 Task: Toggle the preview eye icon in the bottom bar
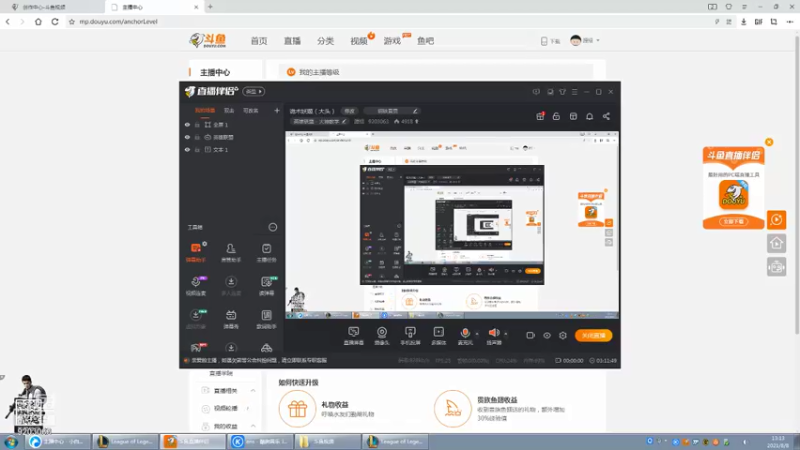(547, 335)
